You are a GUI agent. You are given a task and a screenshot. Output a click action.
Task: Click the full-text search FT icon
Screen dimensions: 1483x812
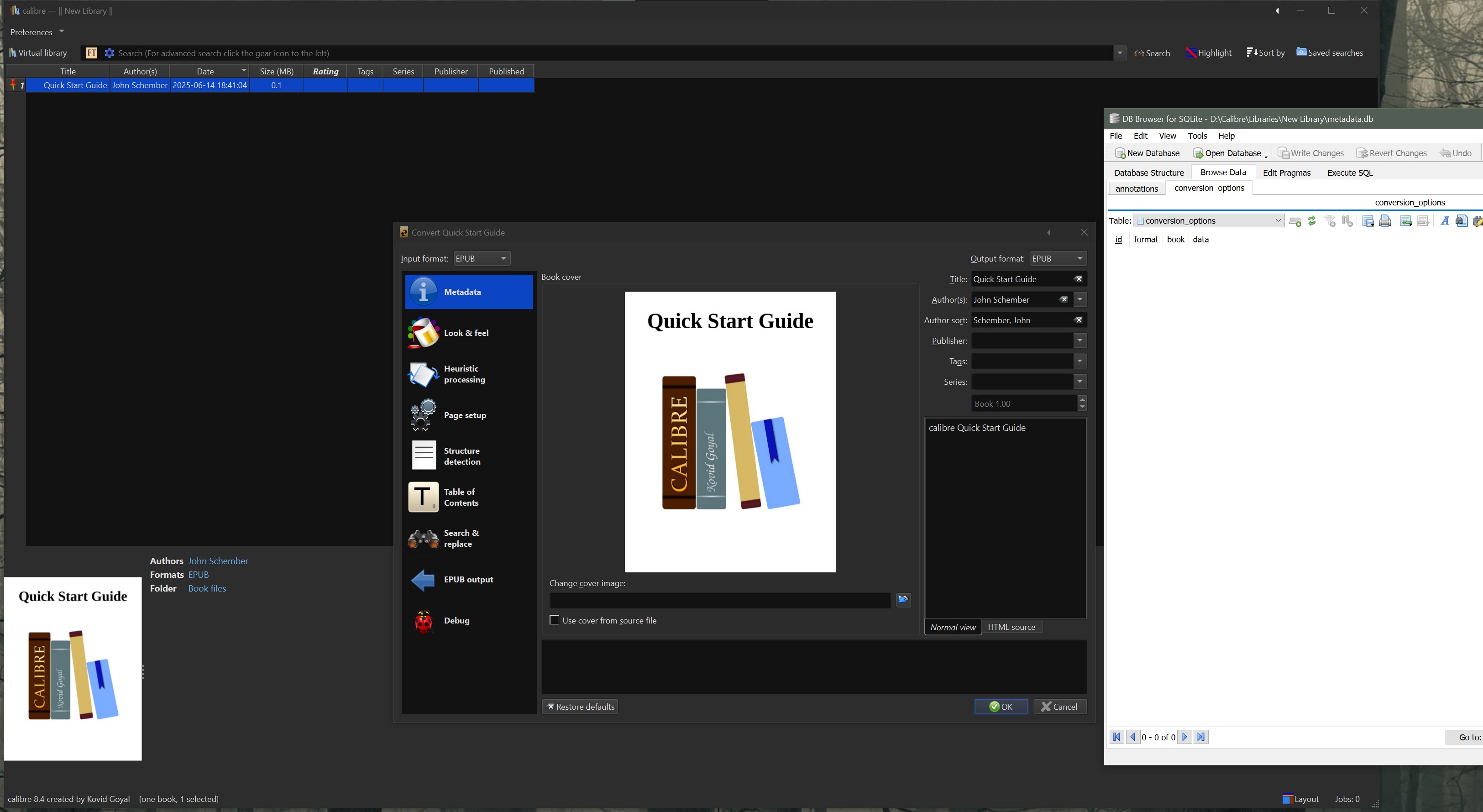tap(92, 53)
